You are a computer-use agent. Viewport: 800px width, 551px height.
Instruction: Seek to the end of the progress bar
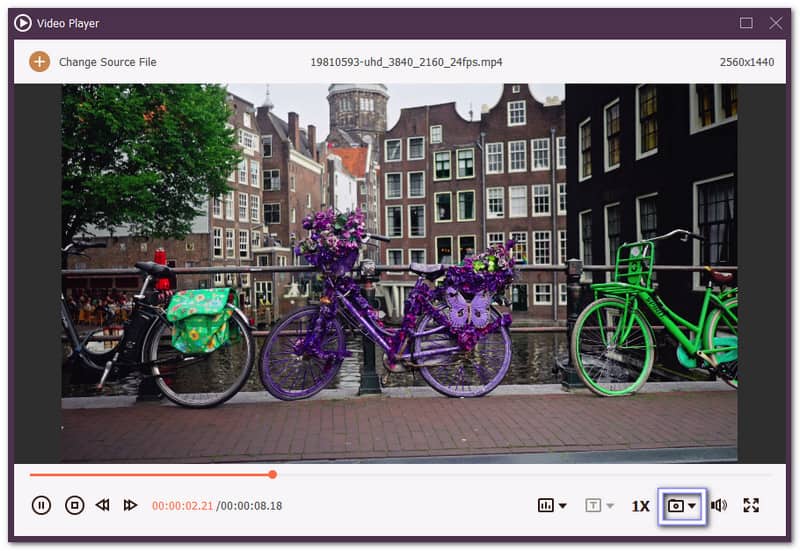pyautogui.click(x=766, y=474)
